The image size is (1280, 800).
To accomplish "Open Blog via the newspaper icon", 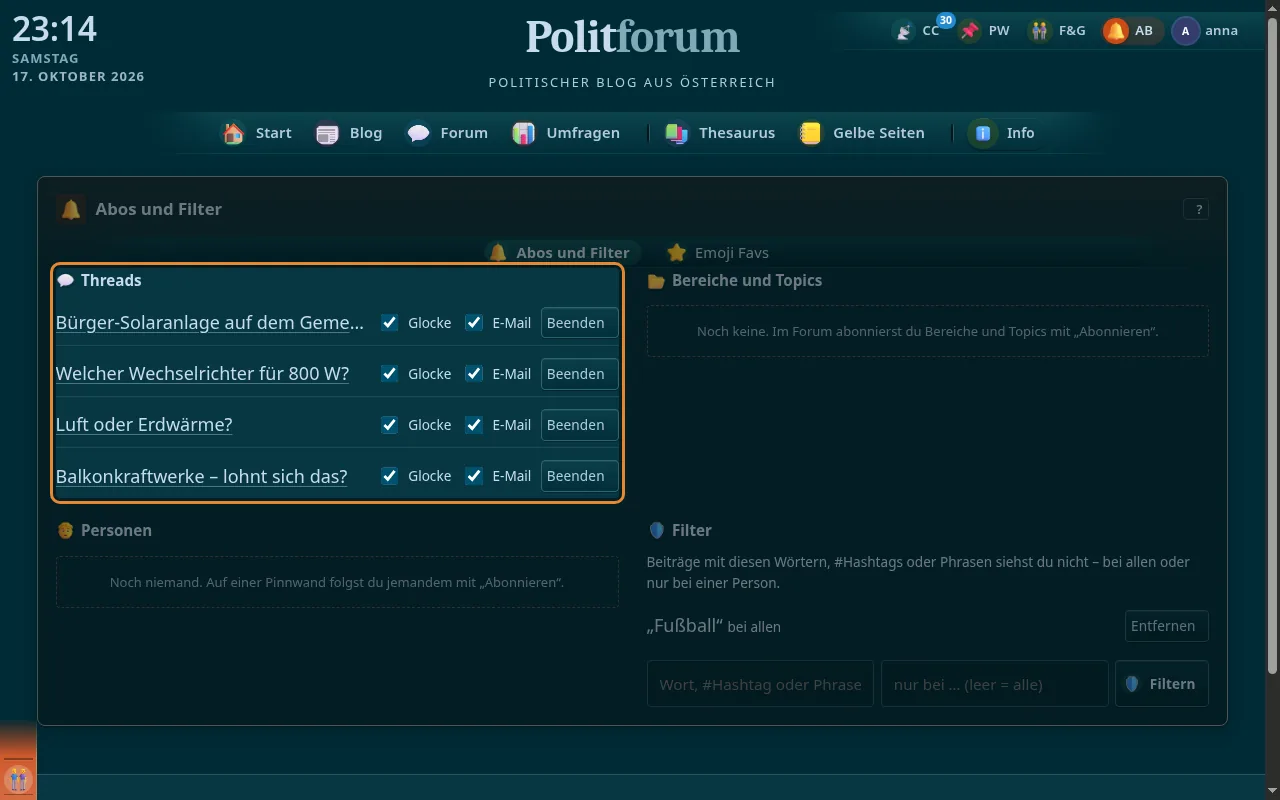I will click(x=327, y=133).
